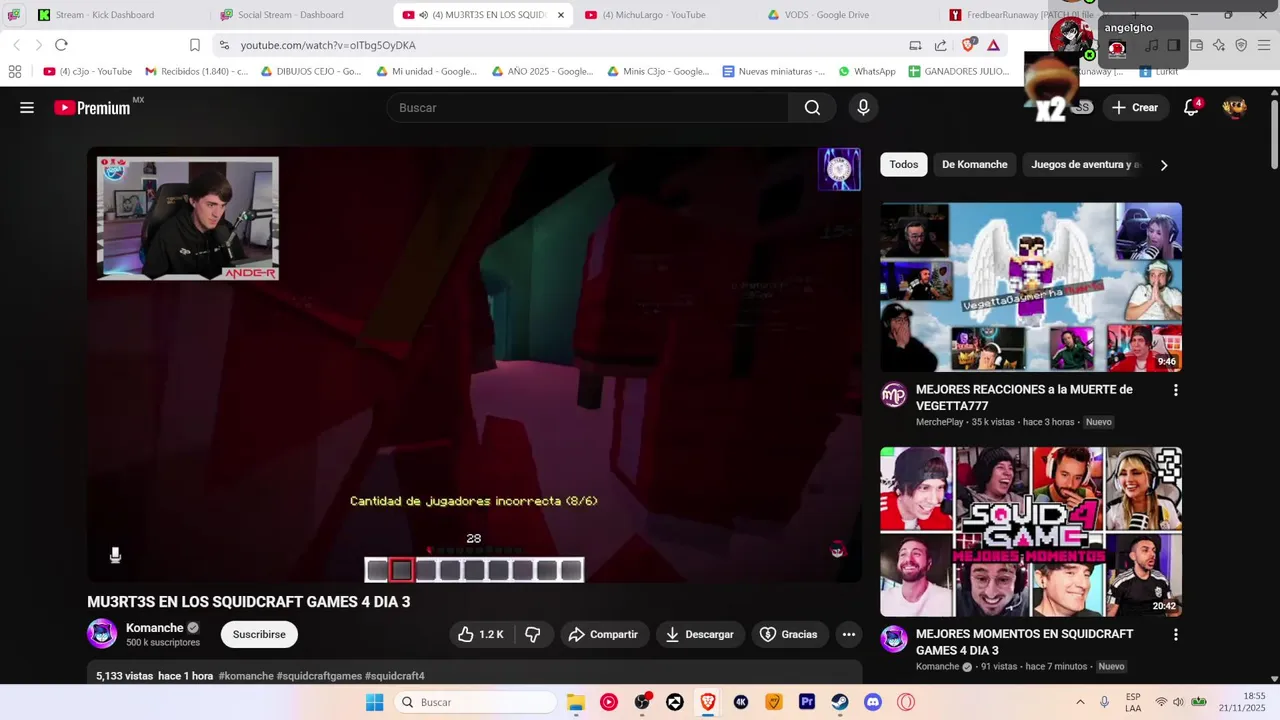Switch to Stream - Kick Dashboard tab
The height and width of the screenshot is (720, 1280).
coord(105,15)
